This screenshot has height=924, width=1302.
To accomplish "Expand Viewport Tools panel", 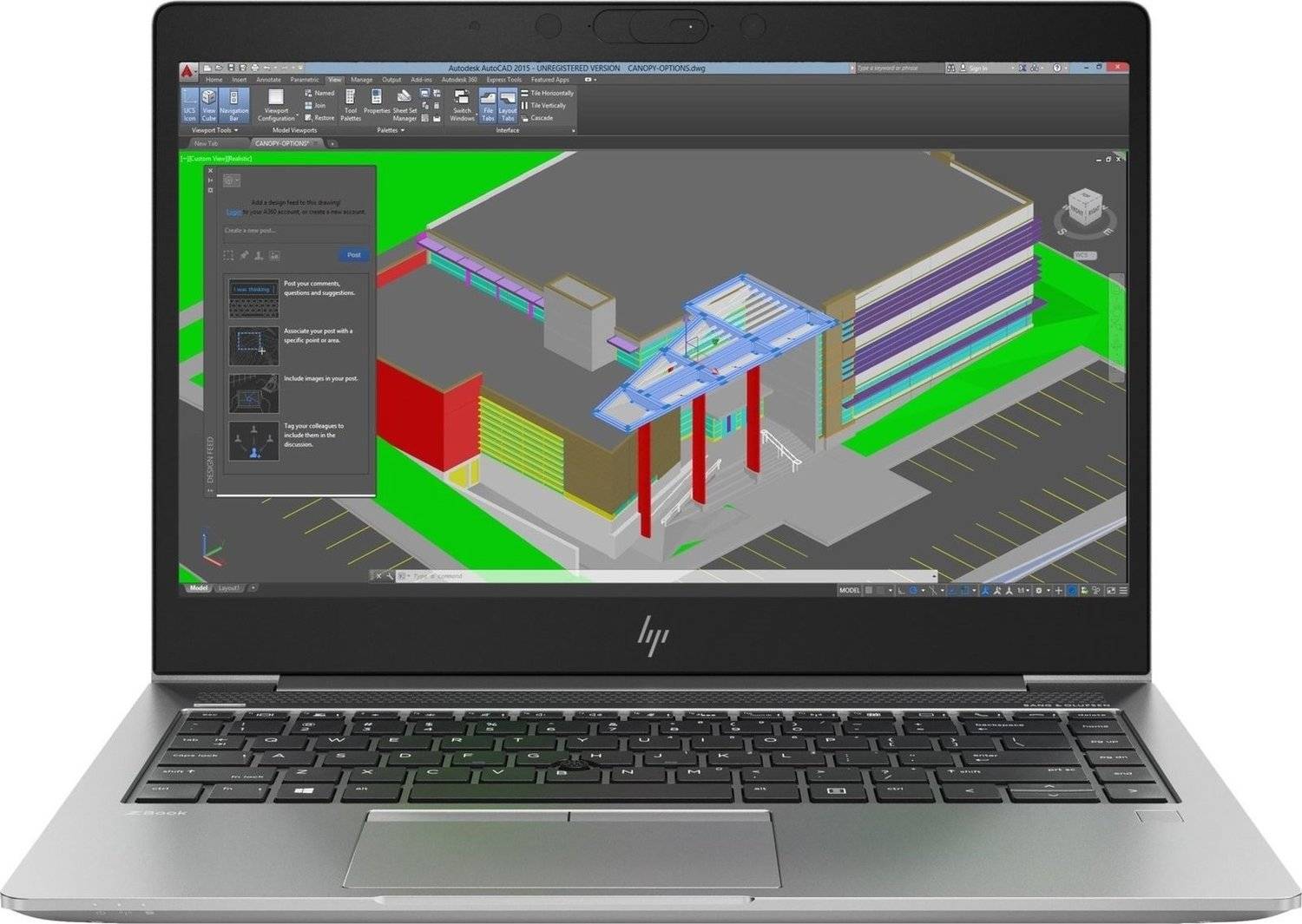I will point(215,130).
